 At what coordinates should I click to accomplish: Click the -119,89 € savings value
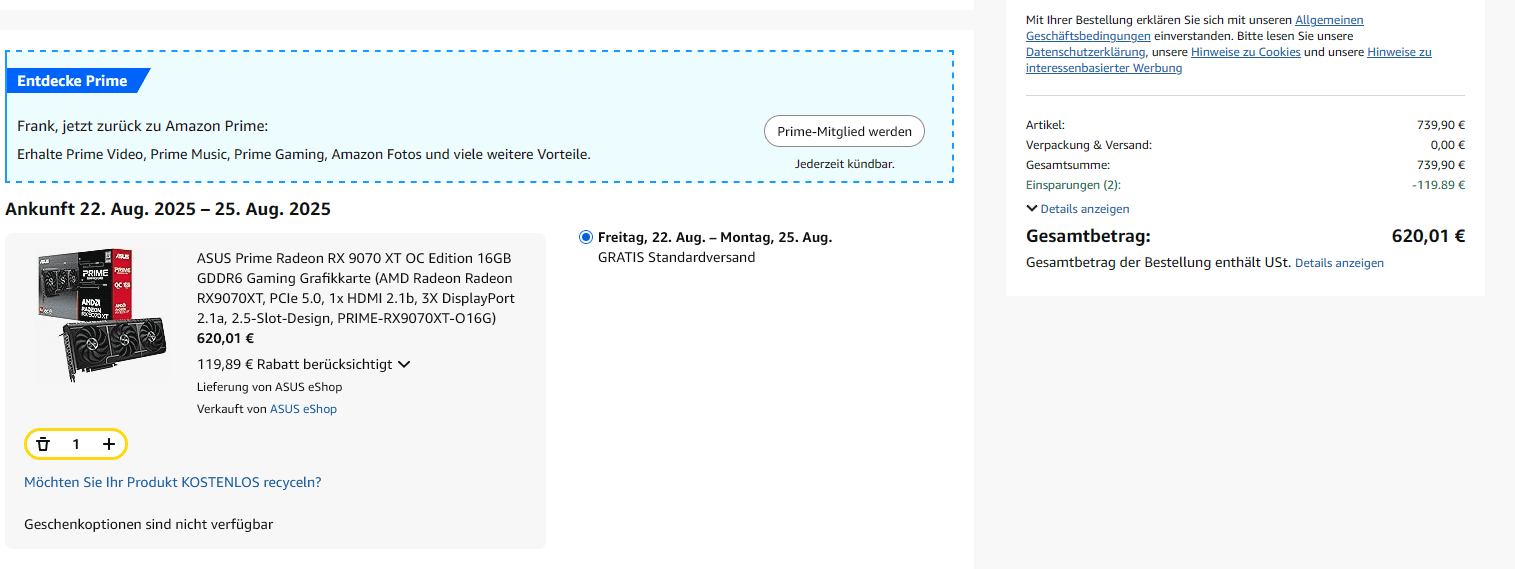point(1438,185)
